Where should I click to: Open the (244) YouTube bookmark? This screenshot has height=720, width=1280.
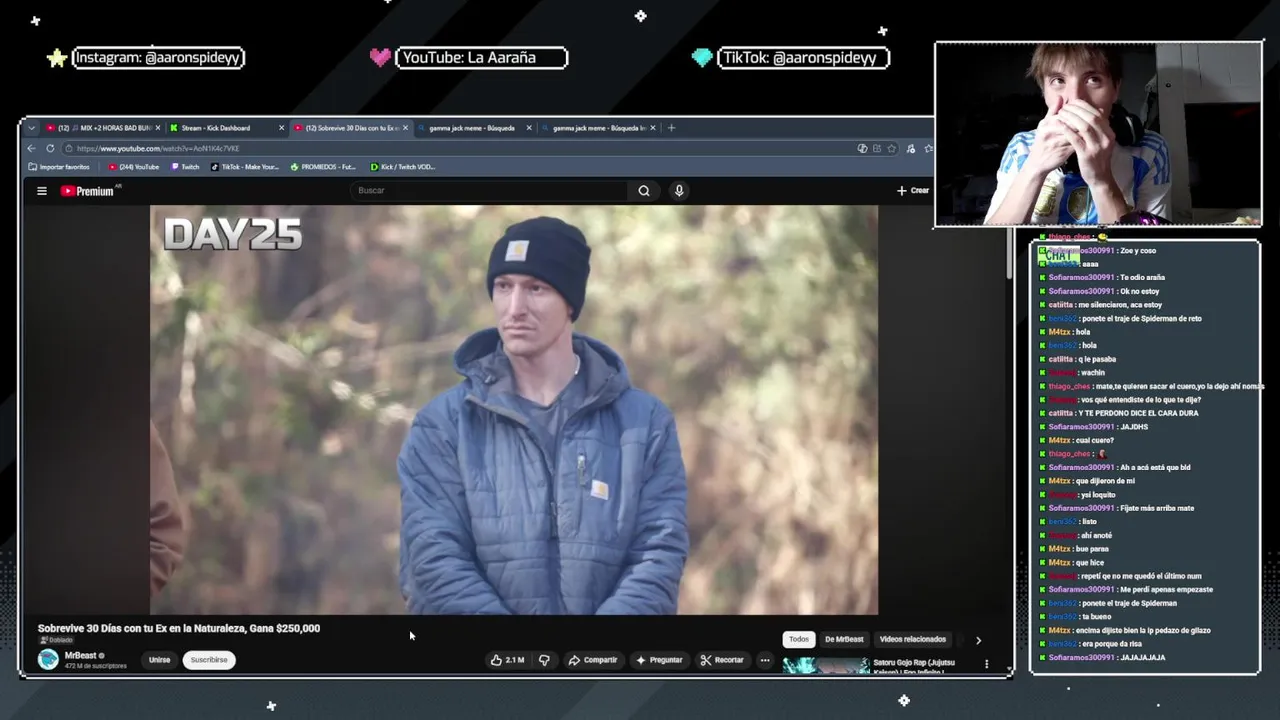click(x=134, y=167)
